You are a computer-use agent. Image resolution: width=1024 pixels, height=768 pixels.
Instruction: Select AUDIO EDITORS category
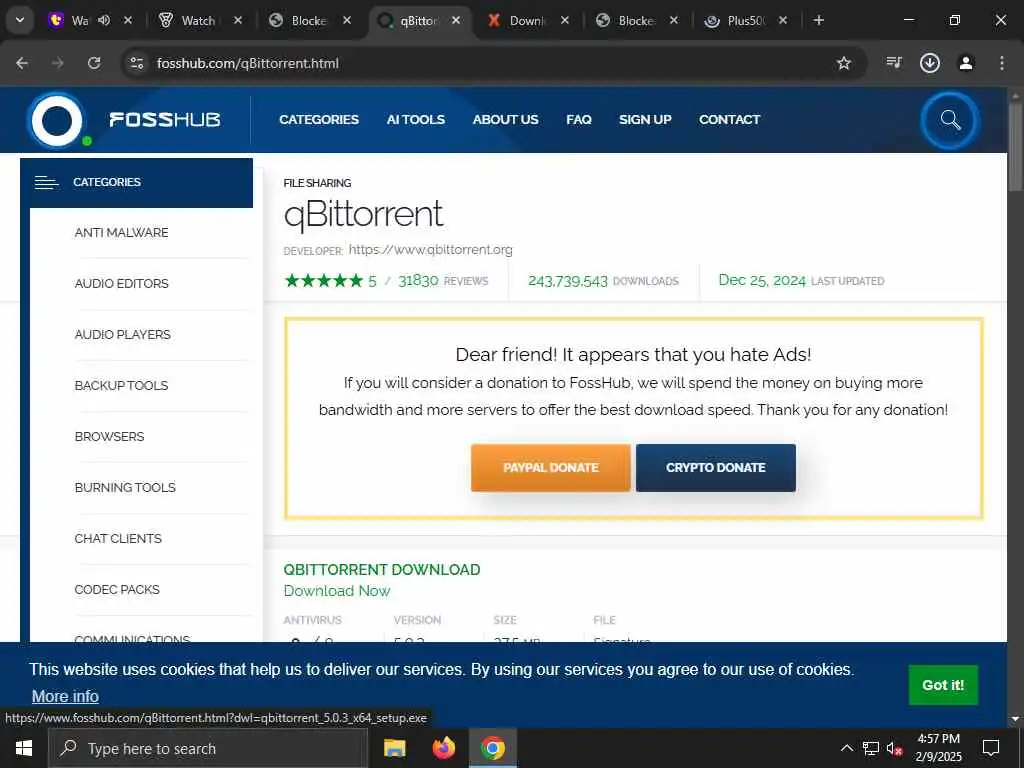click(x=121, y=283)
